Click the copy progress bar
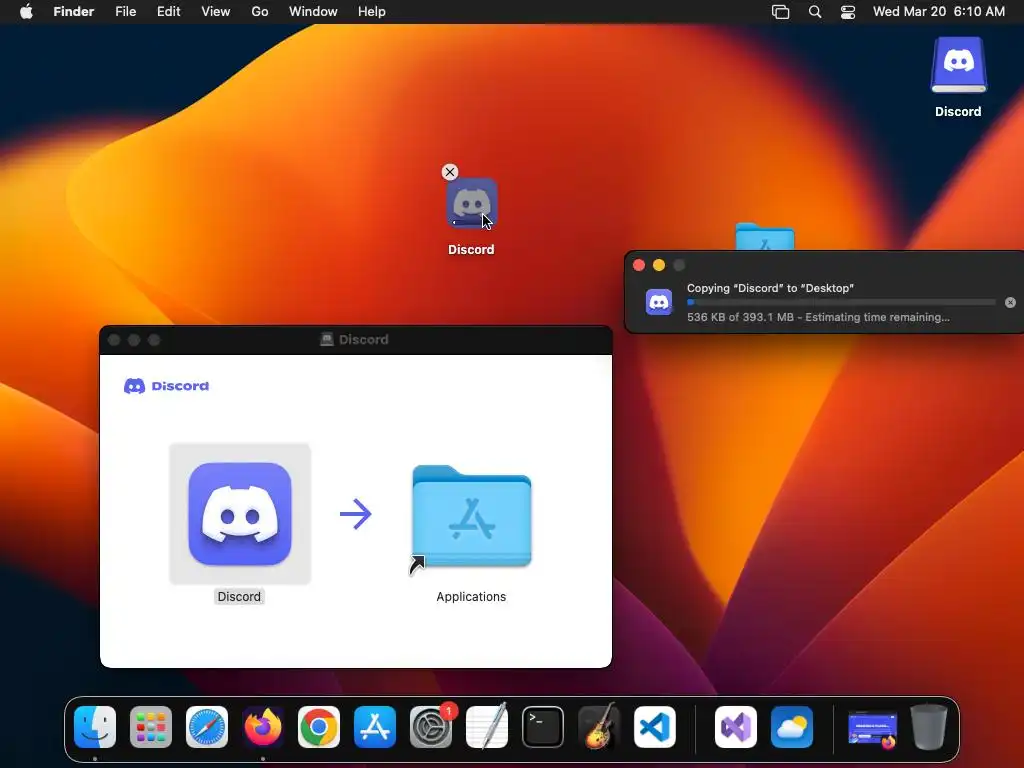Screen dimensions: 1024x768 pos(841,302)
